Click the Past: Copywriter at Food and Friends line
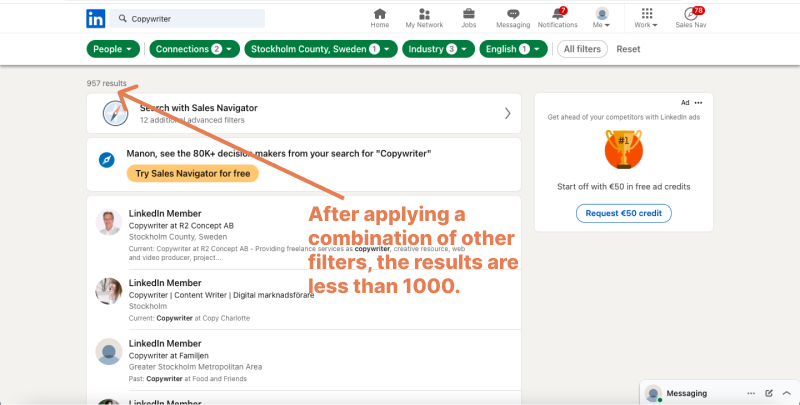Viewport: 800px width, 405px height. [x=188, y=379]
